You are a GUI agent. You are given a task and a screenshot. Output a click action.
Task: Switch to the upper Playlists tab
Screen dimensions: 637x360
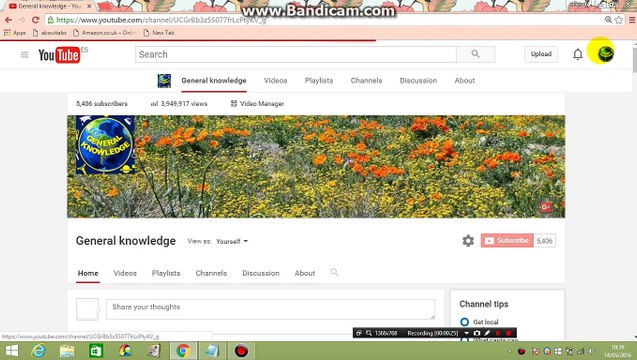pyautogui.click(x=319, y=80)
